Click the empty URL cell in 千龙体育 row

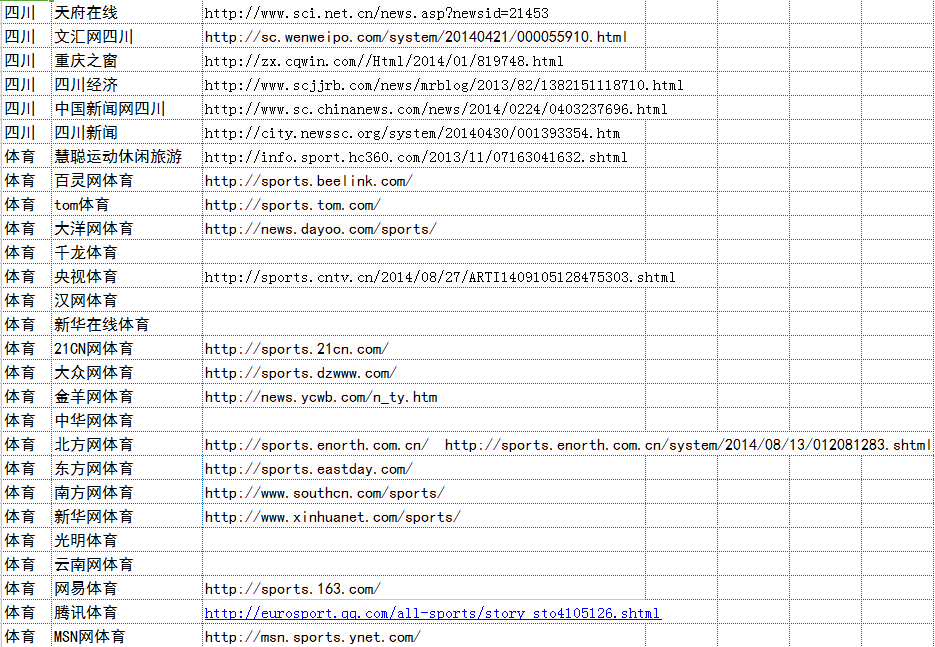click(424, 252)
